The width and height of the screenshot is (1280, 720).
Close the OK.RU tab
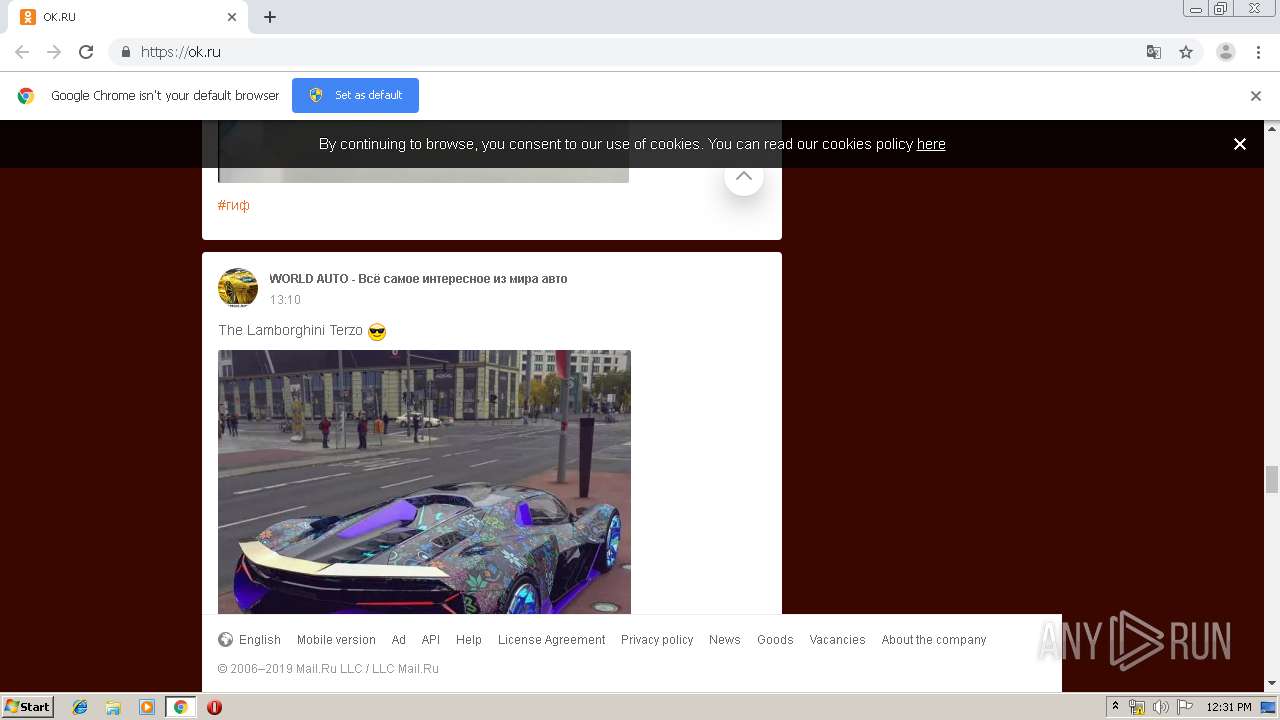tap(232, 17)
